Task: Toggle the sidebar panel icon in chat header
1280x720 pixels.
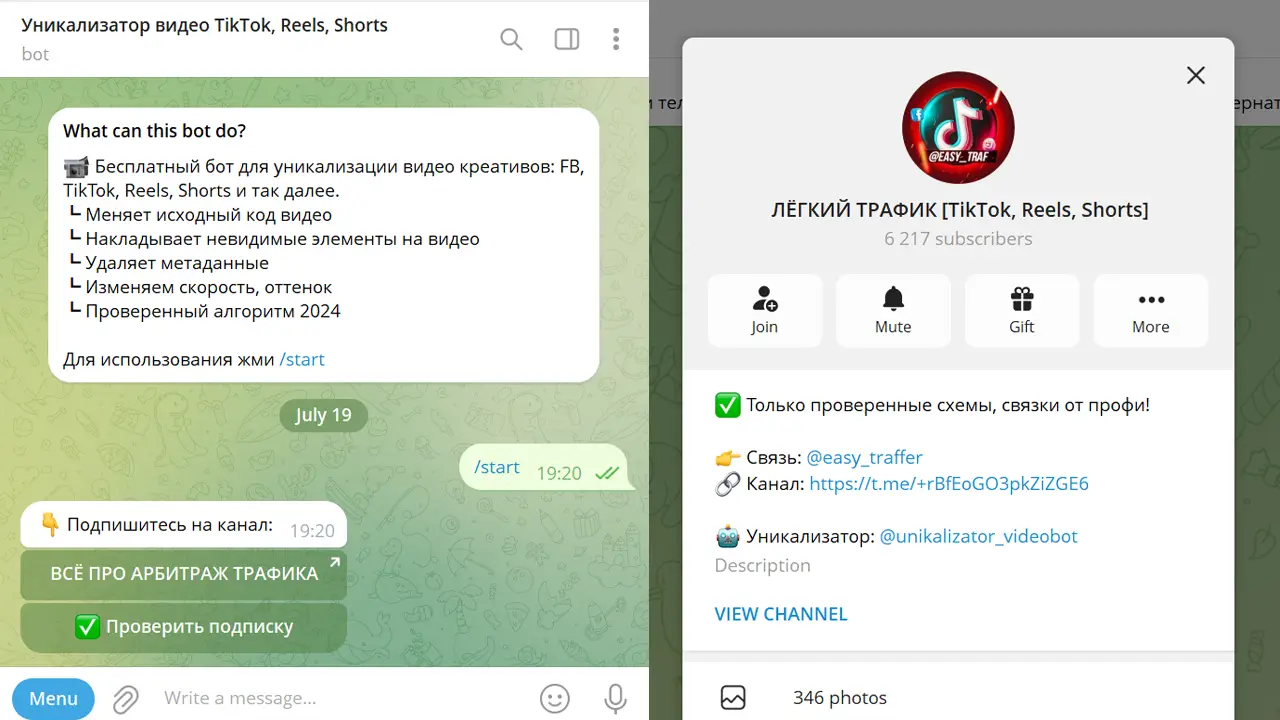Action: coord(567,39)
